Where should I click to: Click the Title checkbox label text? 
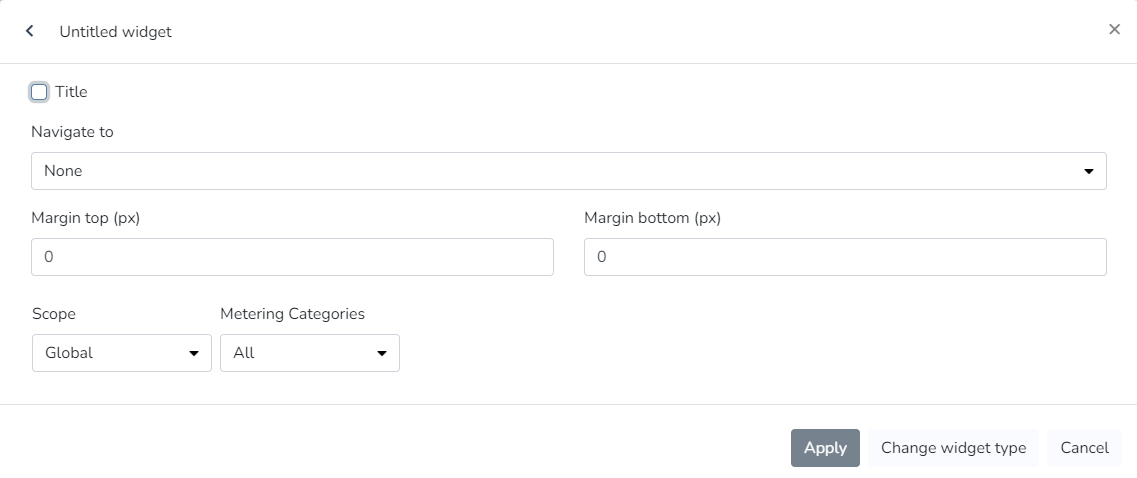(71, 92)
